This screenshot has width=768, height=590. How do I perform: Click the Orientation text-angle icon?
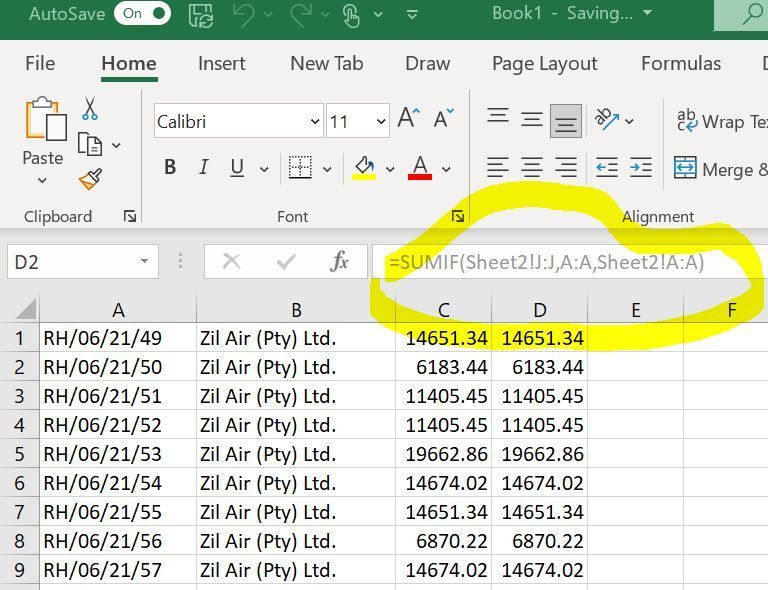[606, 119]
